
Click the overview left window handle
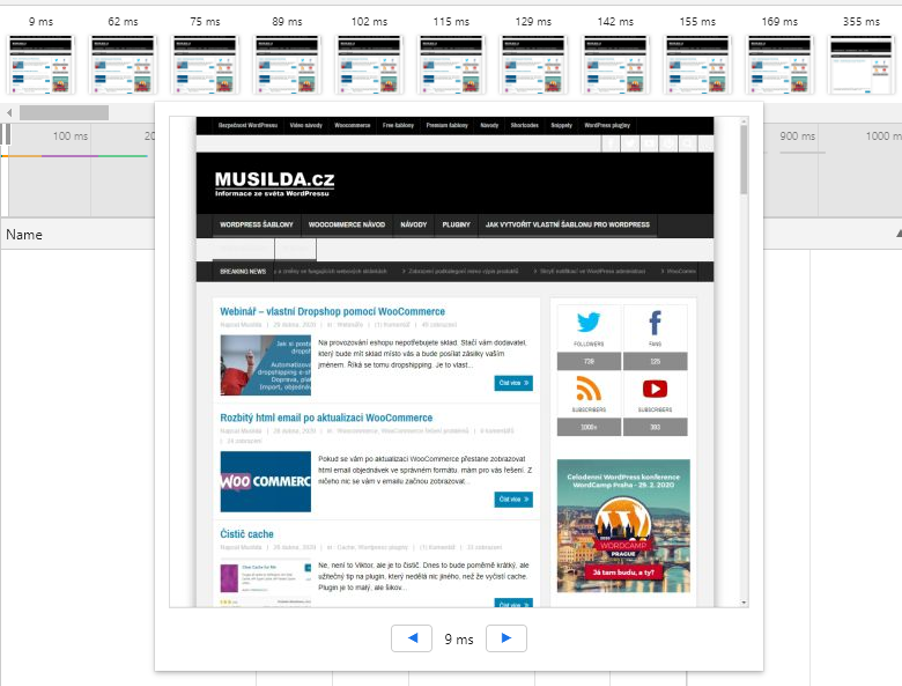click(x=5, y=135)
